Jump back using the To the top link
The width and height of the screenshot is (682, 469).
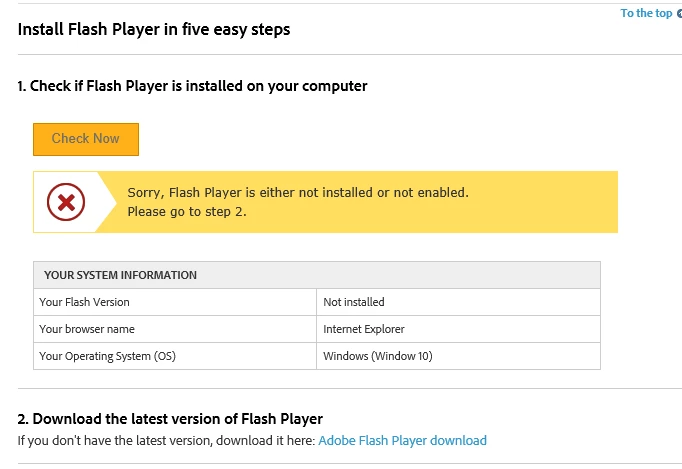coord(646,13)
